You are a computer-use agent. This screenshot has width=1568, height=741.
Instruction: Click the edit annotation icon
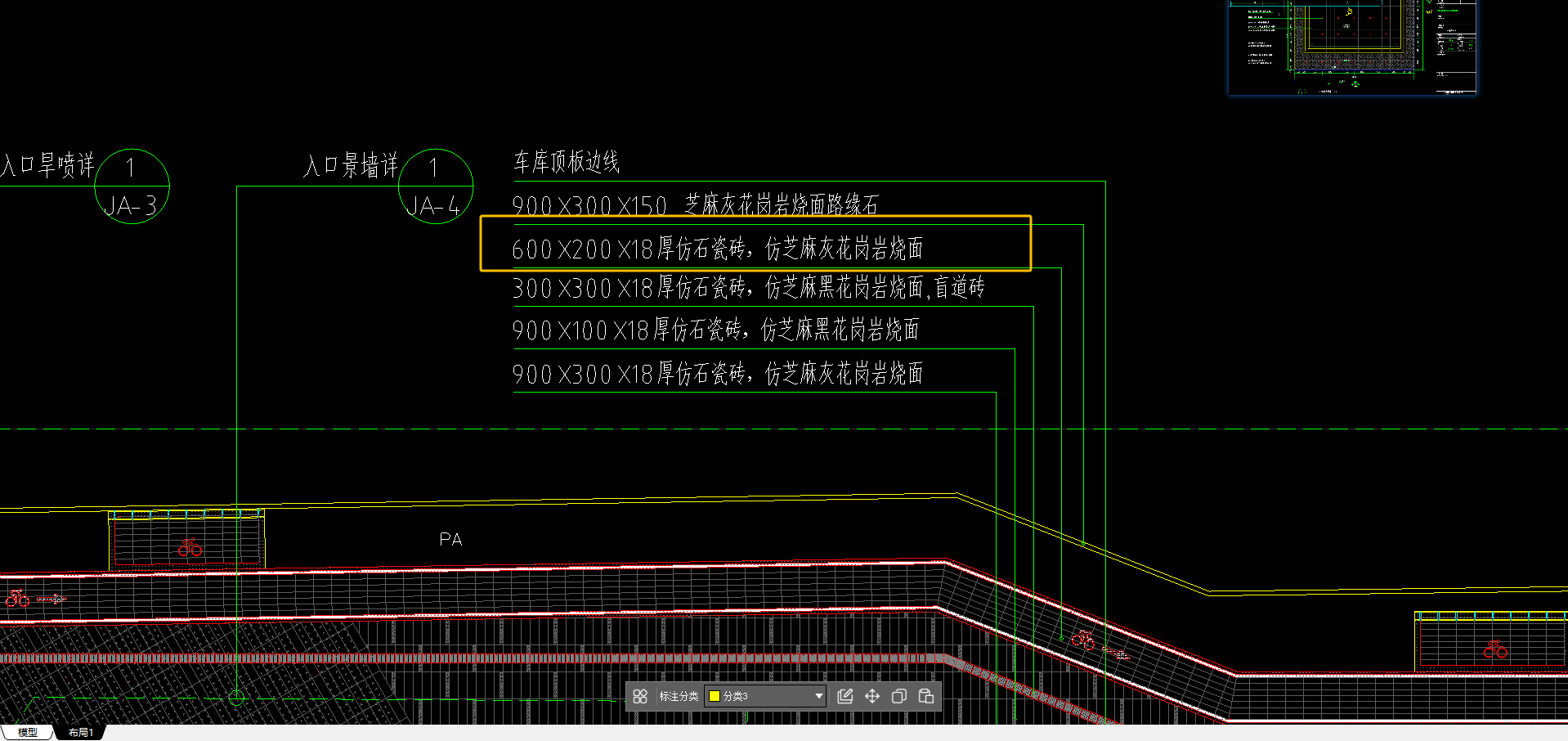pyautogui.click(x=845, y=696)
